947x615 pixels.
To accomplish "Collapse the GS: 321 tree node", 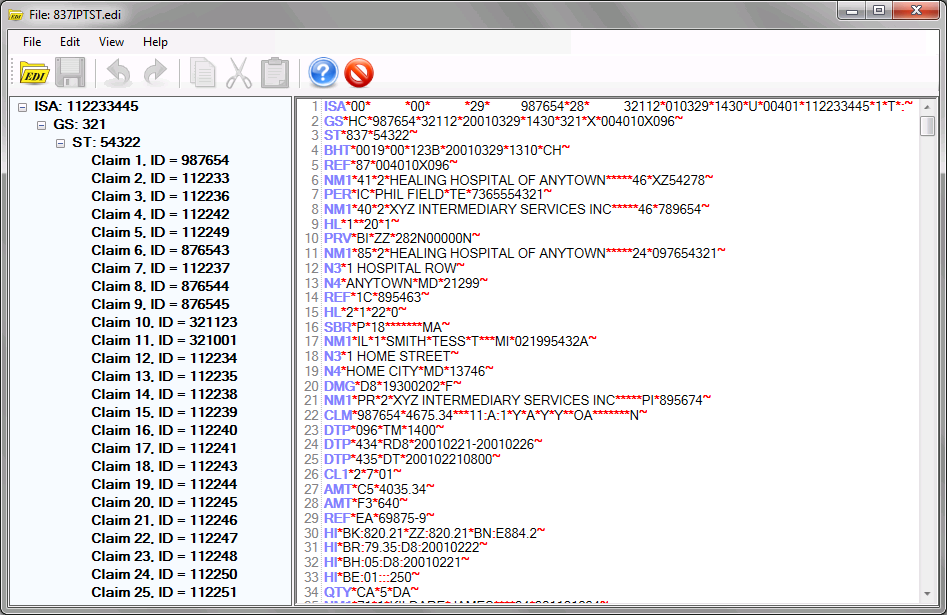I will (x=41, y=125).
